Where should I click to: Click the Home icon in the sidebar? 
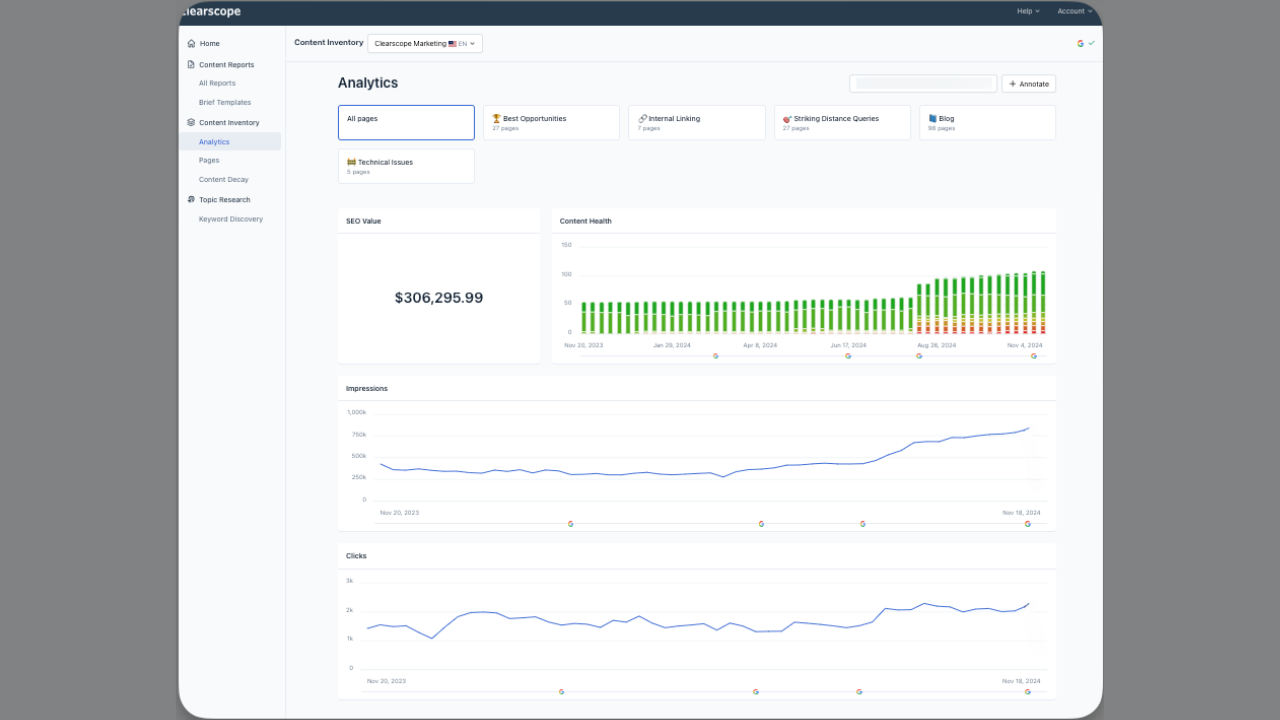[x=191, y=44]
